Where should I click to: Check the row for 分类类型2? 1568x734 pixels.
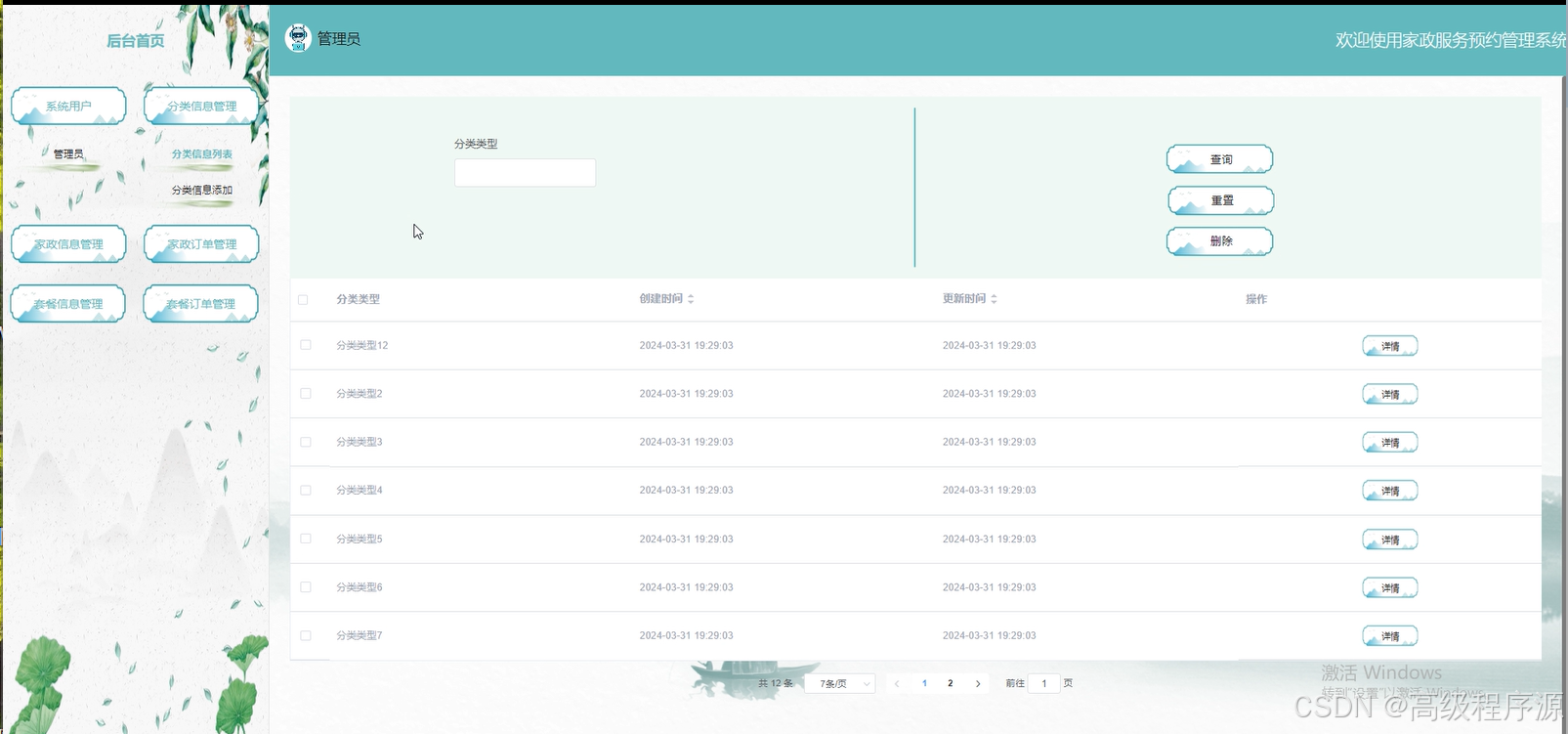click(306, 394)
